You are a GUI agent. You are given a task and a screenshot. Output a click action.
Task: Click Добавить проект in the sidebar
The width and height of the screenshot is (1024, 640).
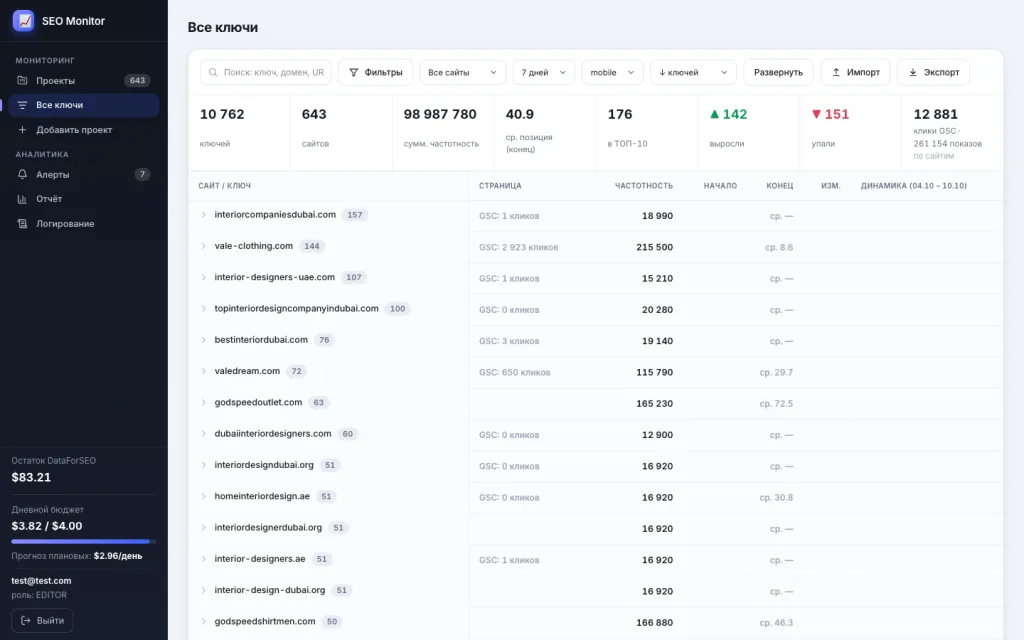pyautogui.click(x=84, y=130)
